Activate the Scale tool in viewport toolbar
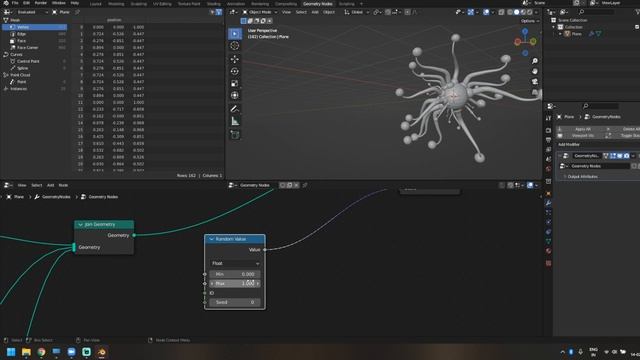Image resolution: width=640 pixels, height=360 pixels. tap(235, 83)
